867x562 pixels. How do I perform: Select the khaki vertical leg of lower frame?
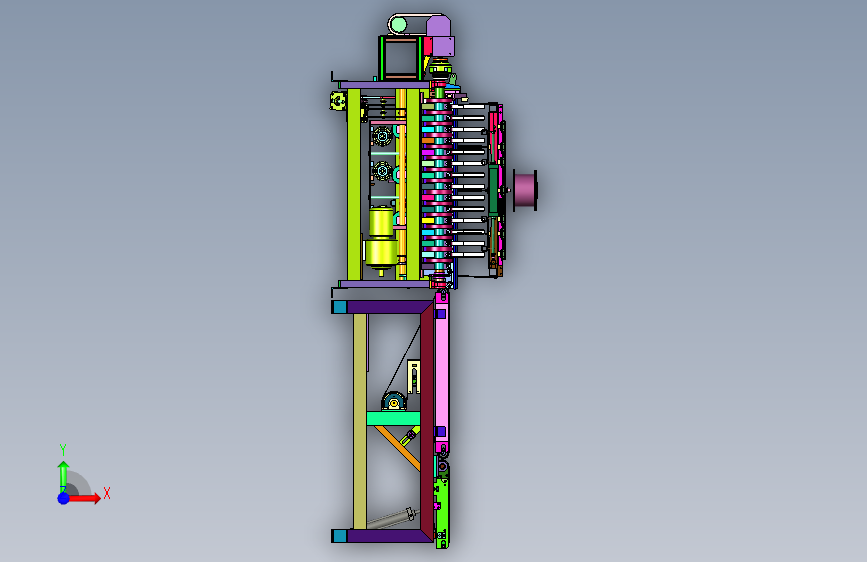click(x=359, y=422)
